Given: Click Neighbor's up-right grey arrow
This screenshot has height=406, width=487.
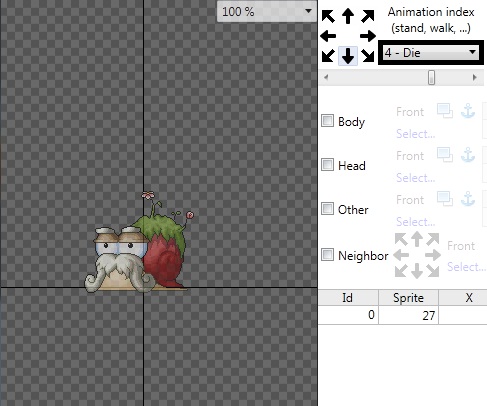Looking at the screenshot, I should 433,239.
